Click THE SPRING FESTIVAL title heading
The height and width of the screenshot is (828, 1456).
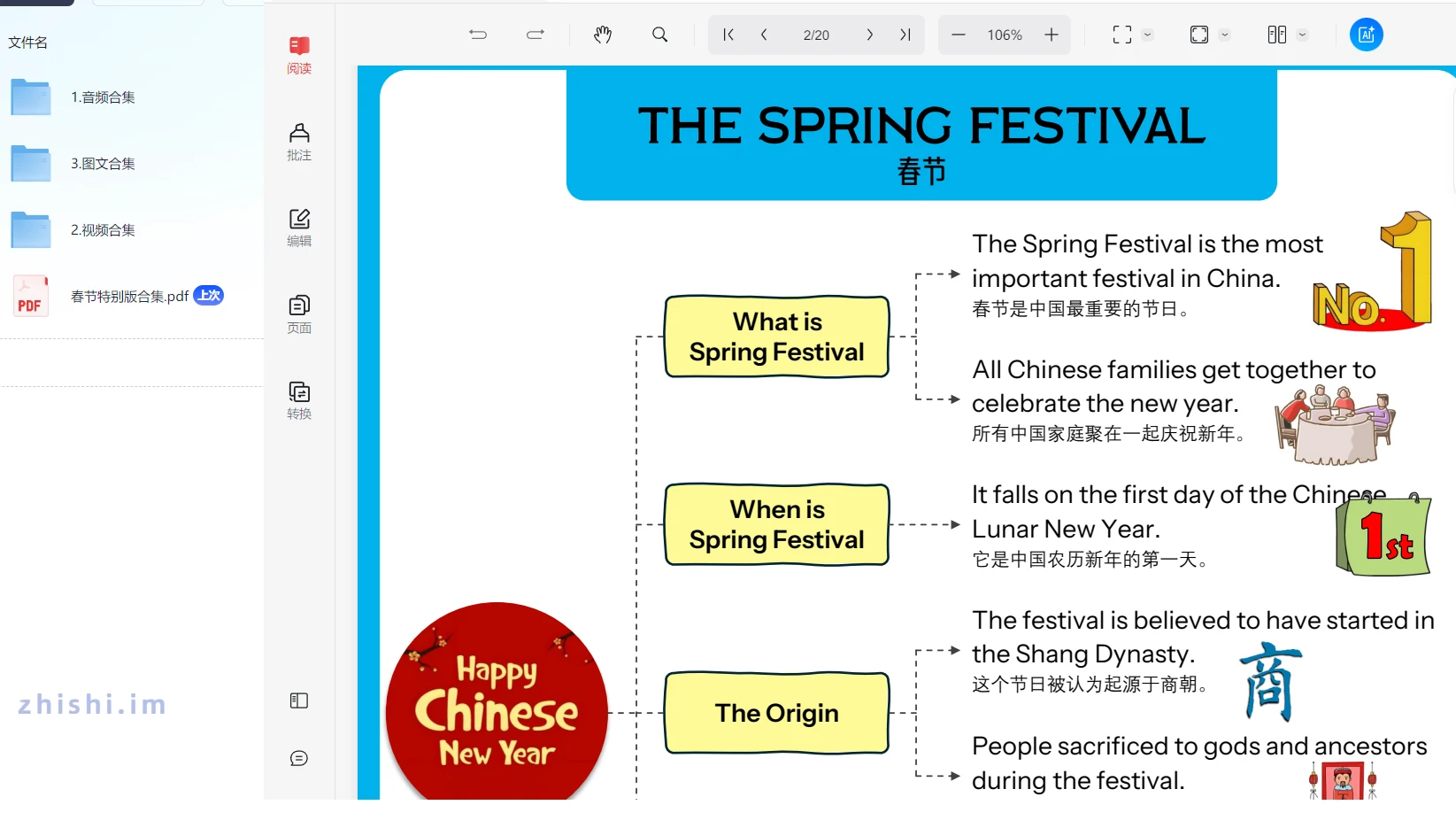click(921, 126)
